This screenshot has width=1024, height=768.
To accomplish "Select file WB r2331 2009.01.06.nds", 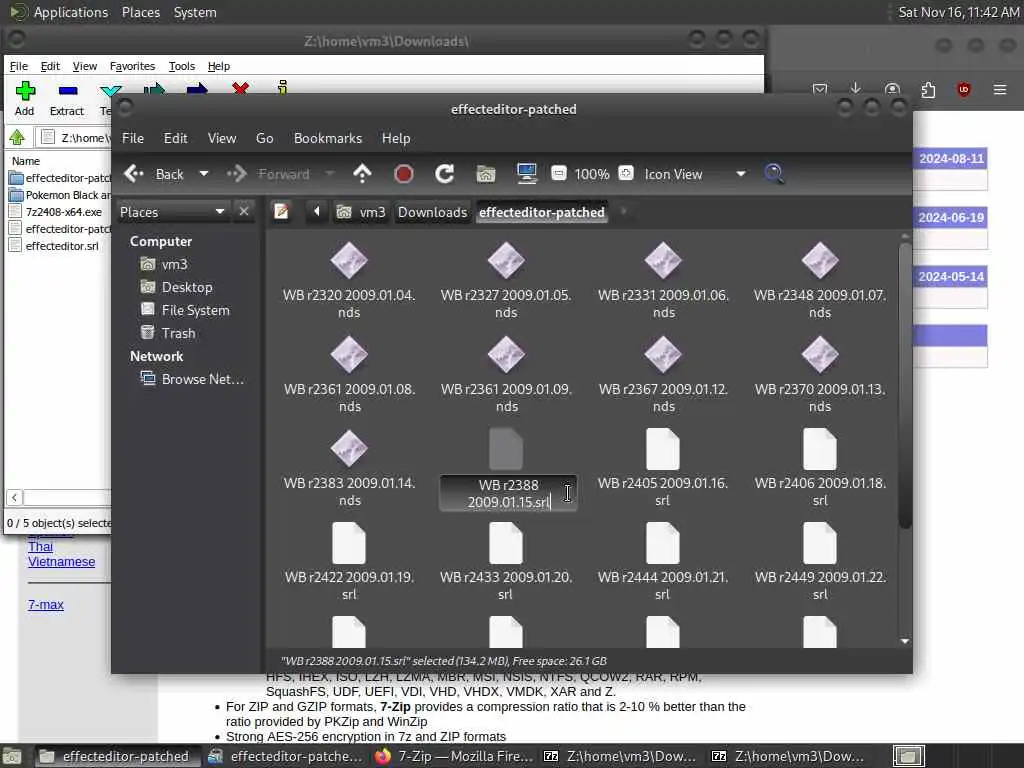I will tap(663, 280).
